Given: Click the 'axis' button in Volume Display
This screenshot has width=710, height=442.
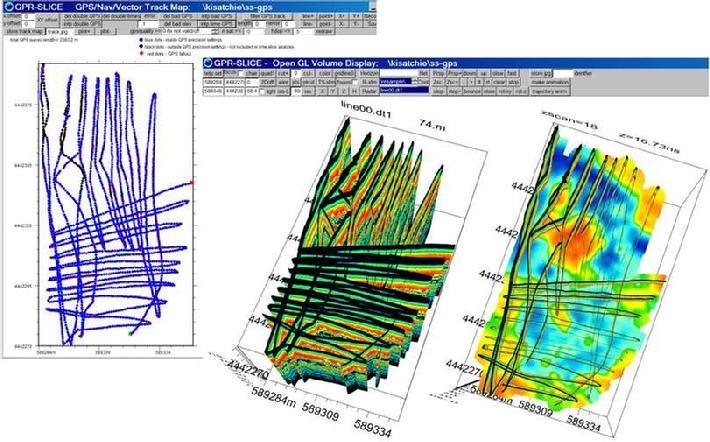Looking at the screenshot, I should 283,82.
